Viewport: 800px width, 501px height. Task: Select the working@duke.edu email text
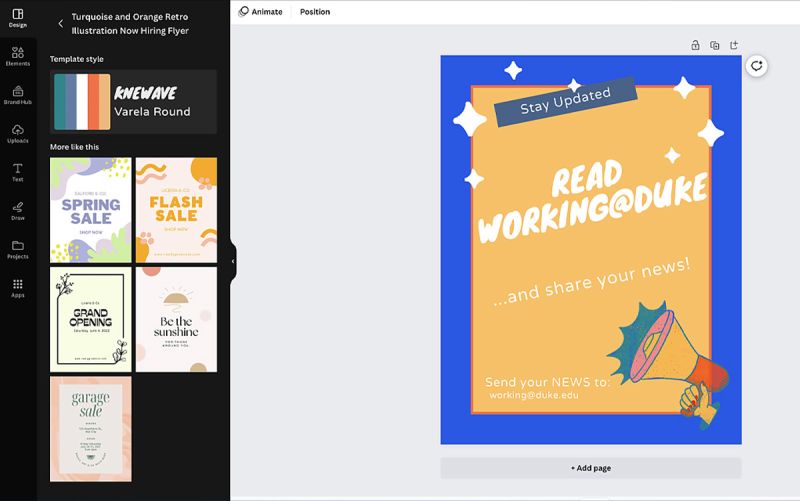point(534,395)
